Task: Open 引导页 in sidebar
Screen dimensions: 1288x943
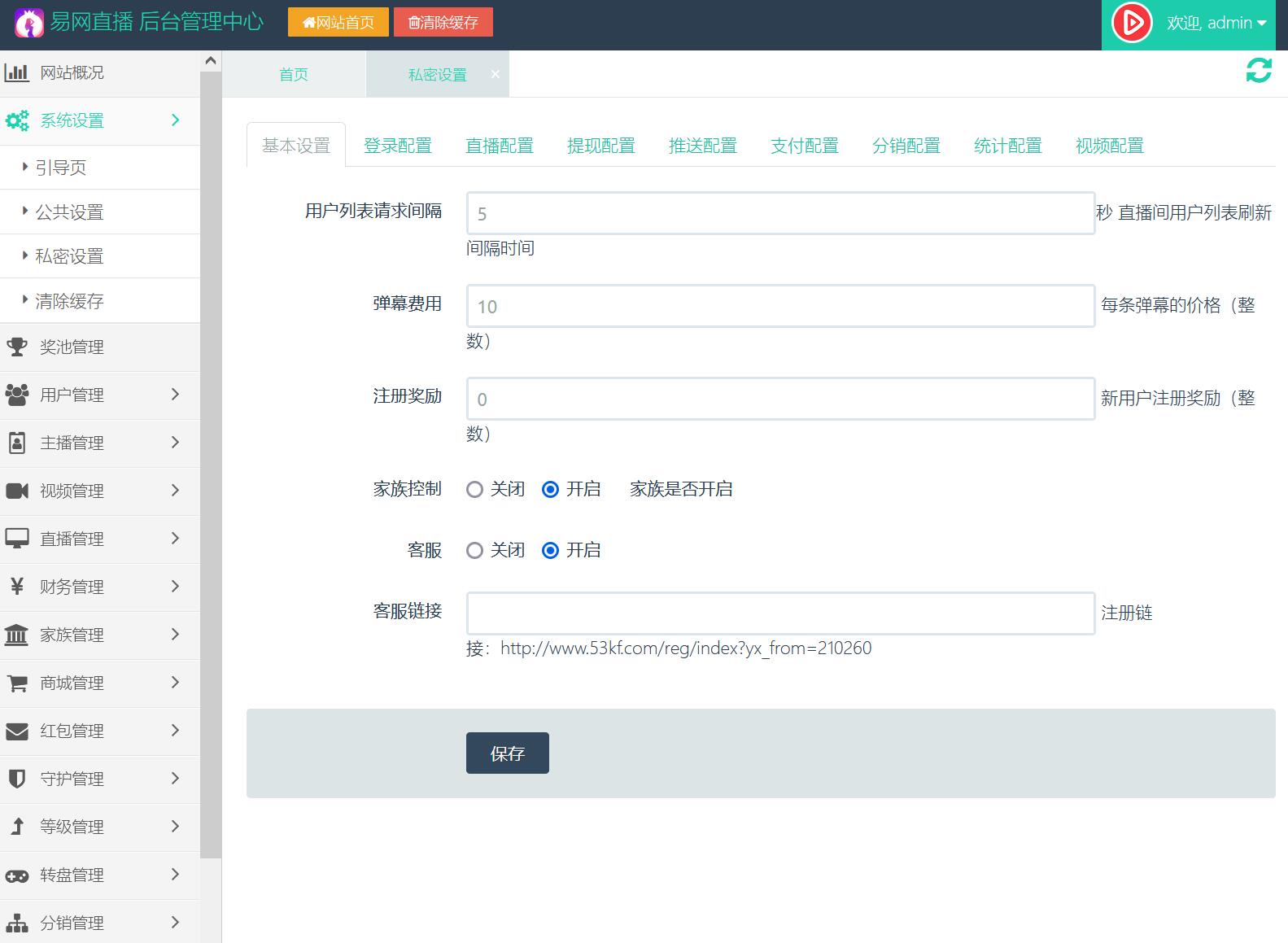Action: (x=99, y=168)
